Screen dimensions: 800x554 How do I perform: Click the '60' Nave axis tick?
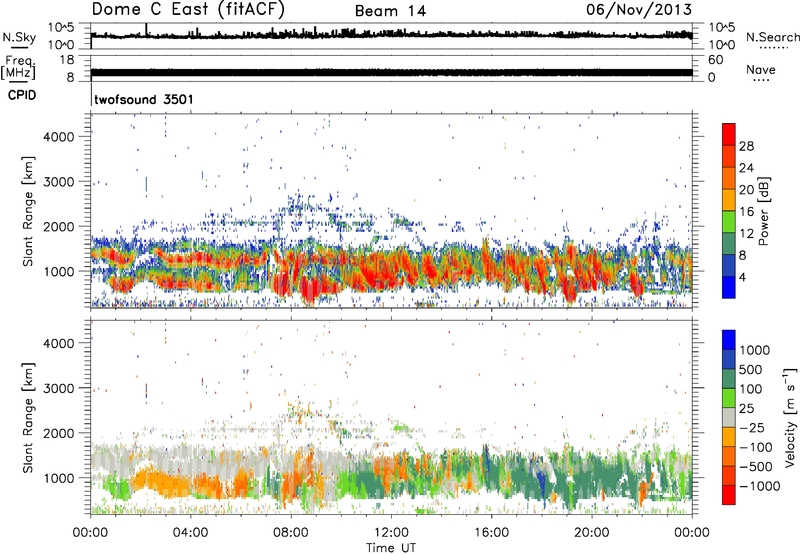[x=715, y=60]
